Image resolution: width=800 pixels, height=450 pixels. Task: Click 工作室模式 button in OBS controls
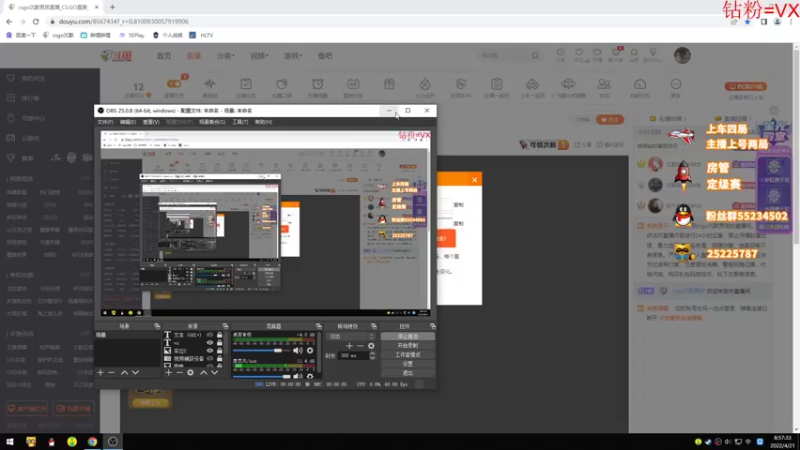408,355
